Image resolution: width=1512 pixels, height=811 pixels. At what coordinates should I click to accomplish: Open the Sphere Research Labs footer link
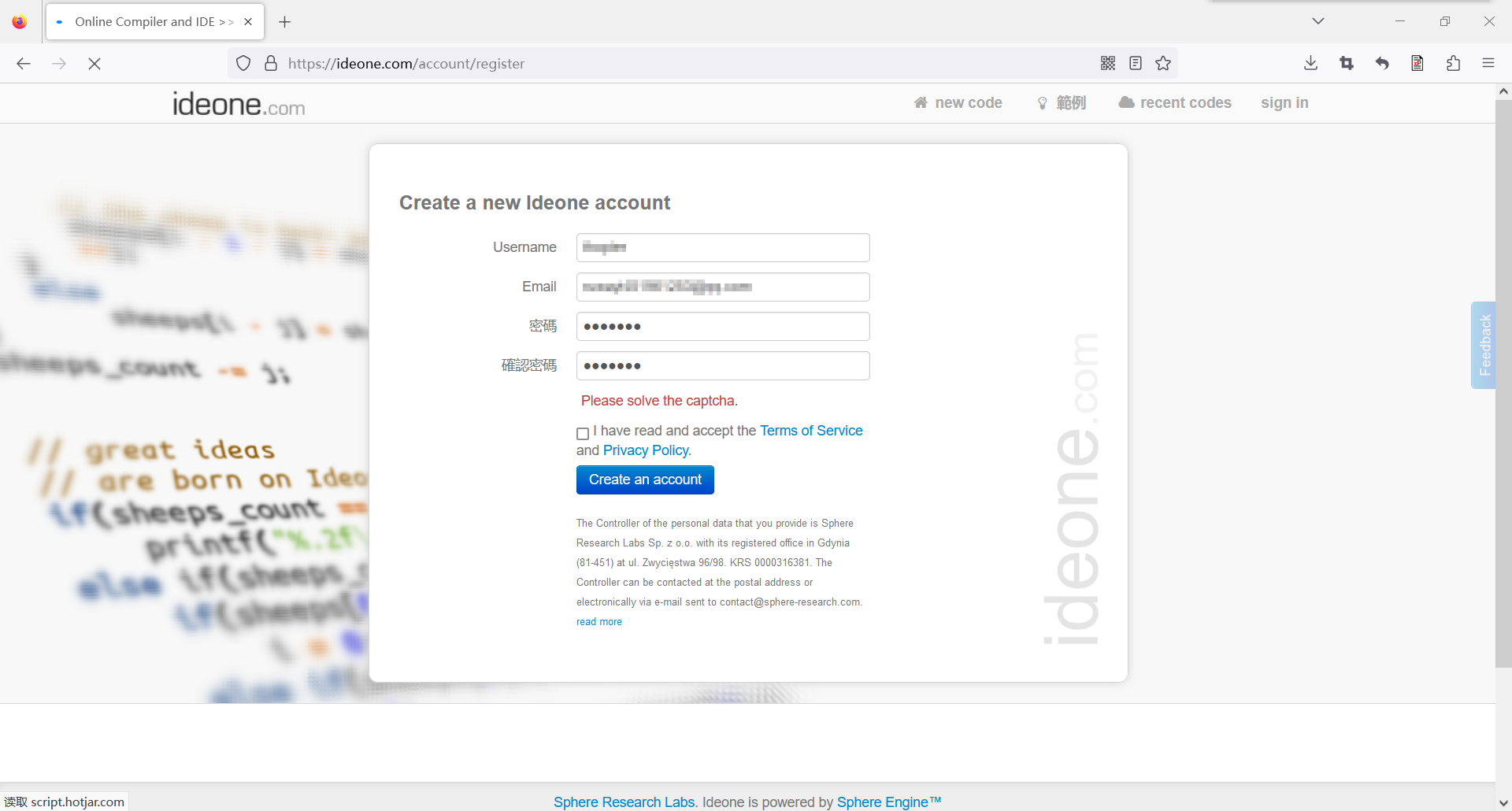(624, 802)
